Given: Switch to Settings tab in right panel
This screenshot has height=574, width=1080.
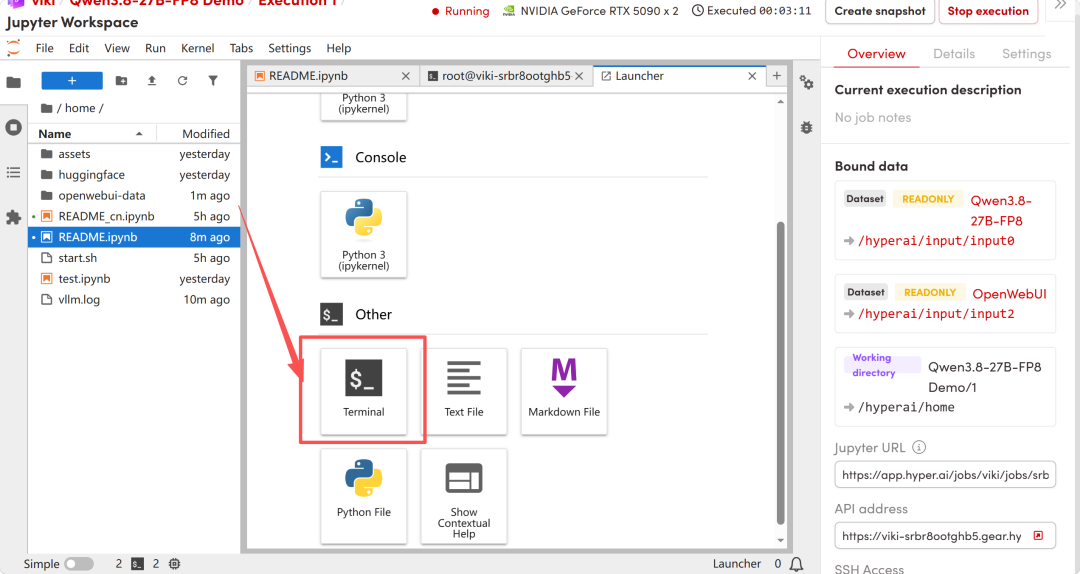Looking at the screenshot, I should tap(1026, 54).
